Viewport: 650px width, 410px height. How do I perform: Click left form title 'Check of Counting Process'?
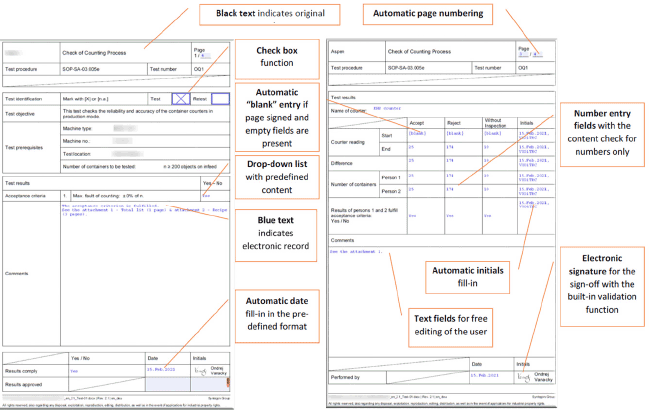94,53
